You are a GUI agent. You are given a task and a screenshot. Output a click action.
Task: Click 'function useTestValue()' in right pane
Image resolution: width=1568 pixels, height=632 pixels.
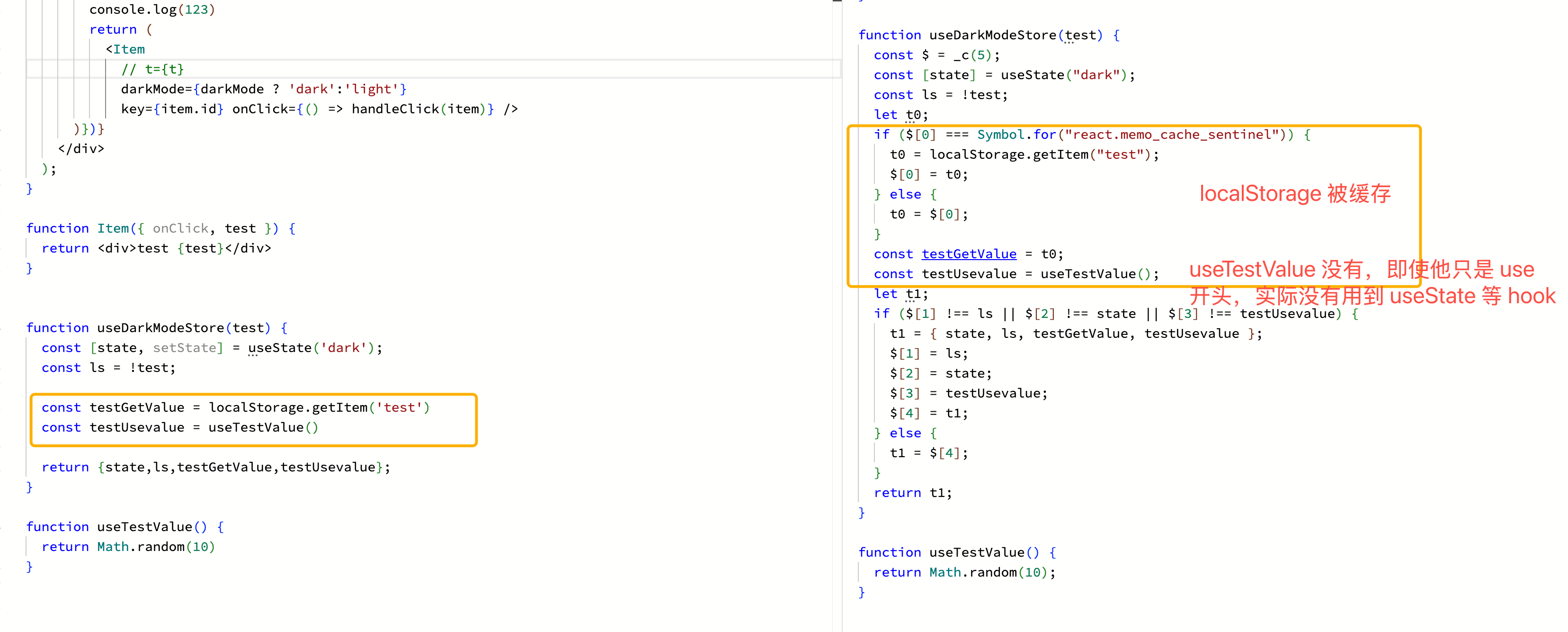(x=957, y=552)
